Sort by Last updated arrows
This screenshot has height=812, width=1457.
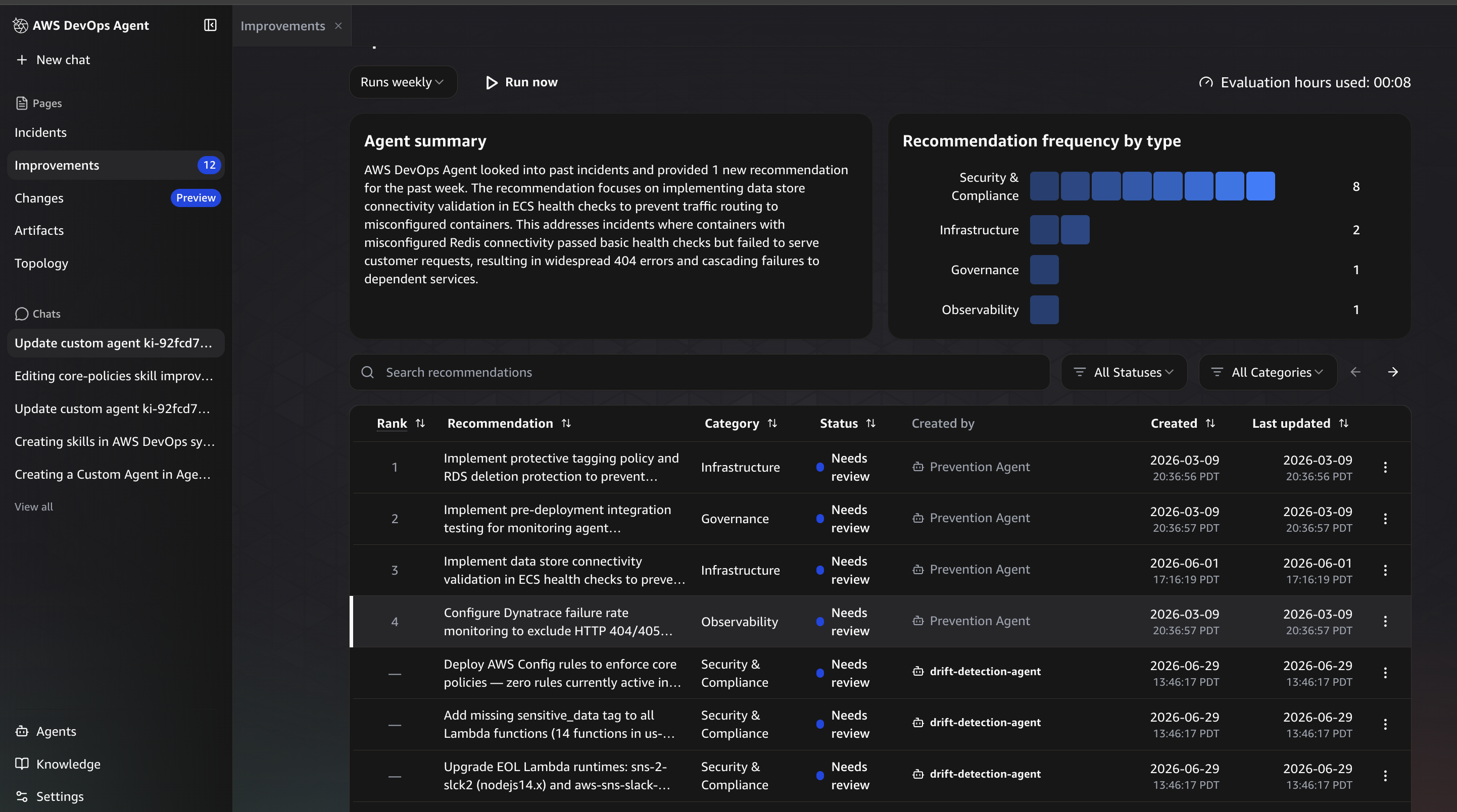[1344, 423]
